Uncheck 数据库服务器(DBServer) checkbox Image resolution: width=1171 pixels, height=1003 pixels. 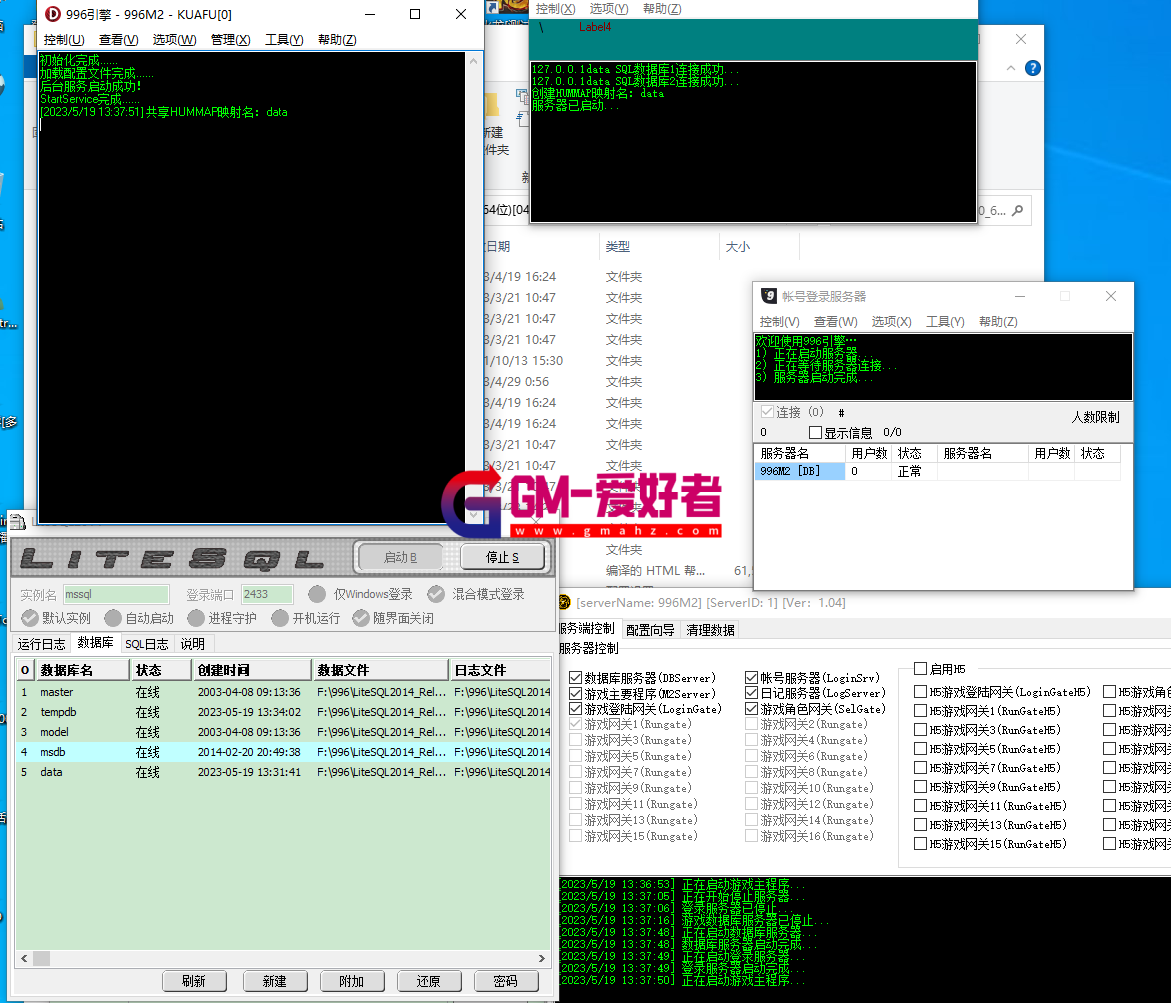coord(575,677)
